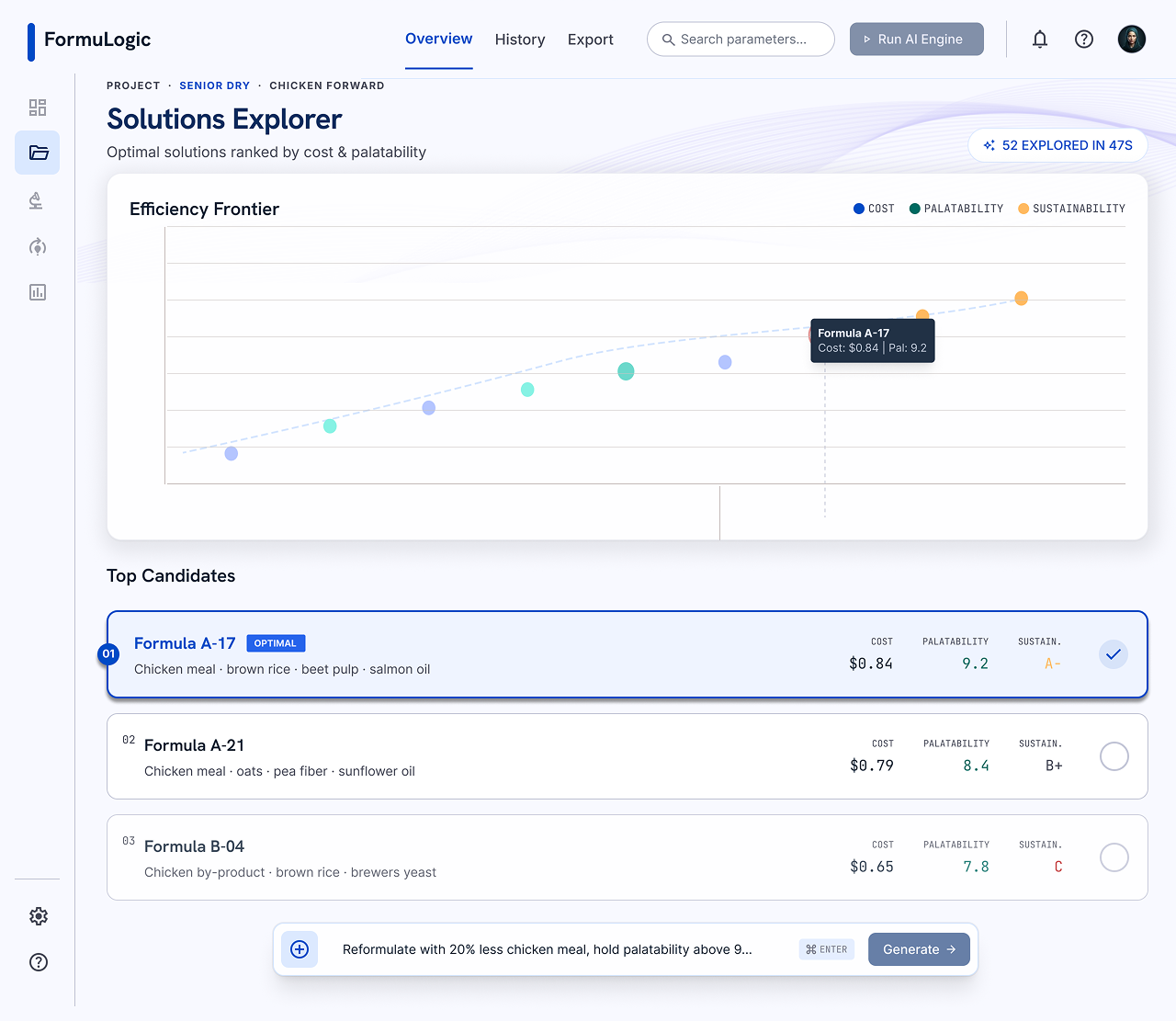The image size is (1176, 1021).
Task: Open the dashboard grid sidebar icon
Action: (38, 108)
